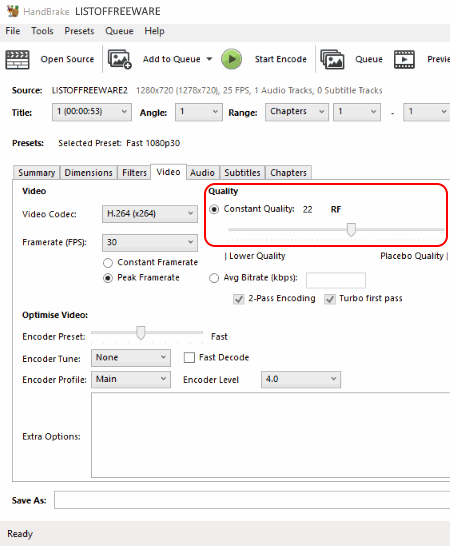Click the Constant Quality RF slider handle
The width and height of the screenshot is (450, 546).
pos(351,230)
